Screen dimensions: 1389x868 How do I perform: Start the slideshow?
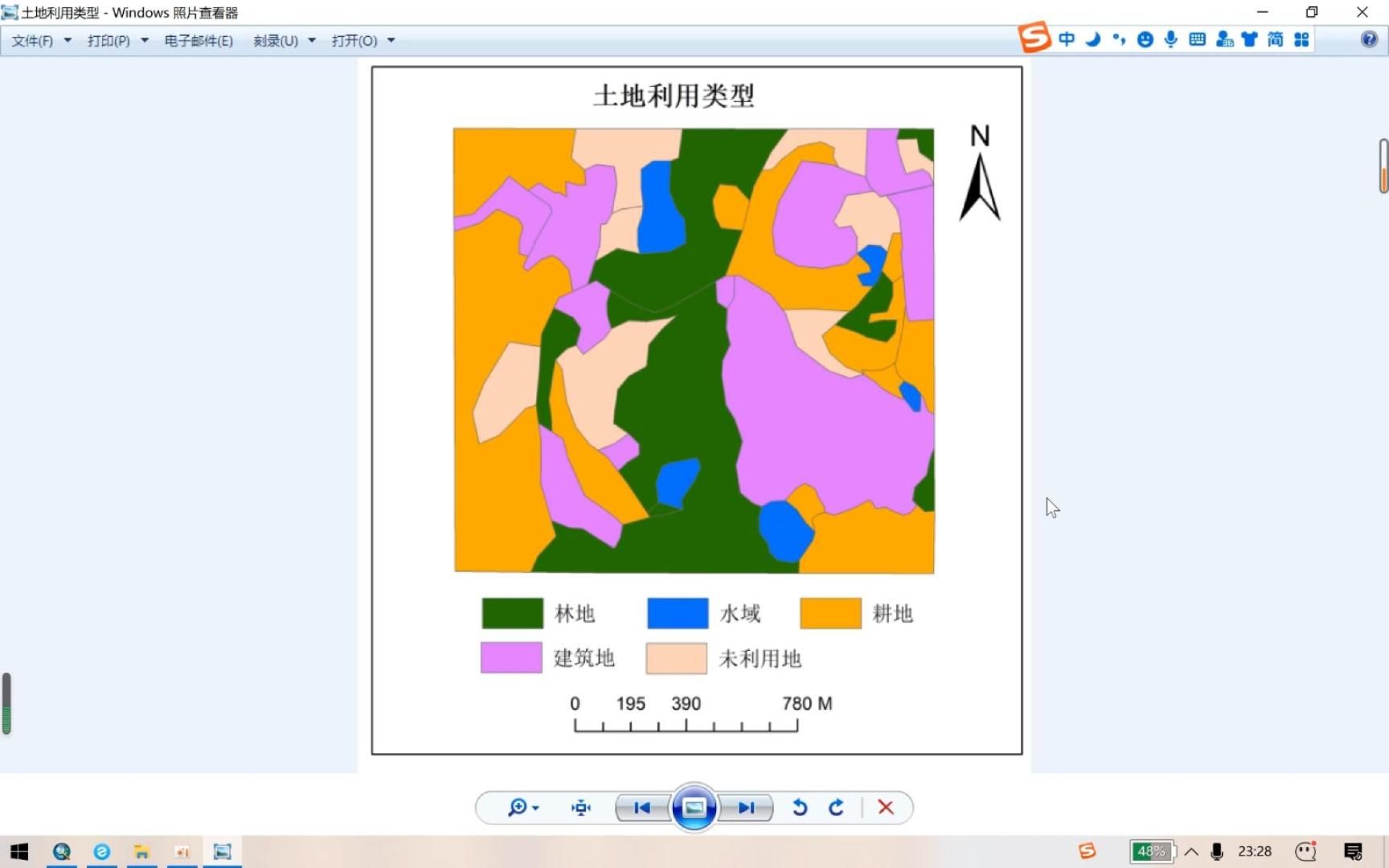coord(694,808)
